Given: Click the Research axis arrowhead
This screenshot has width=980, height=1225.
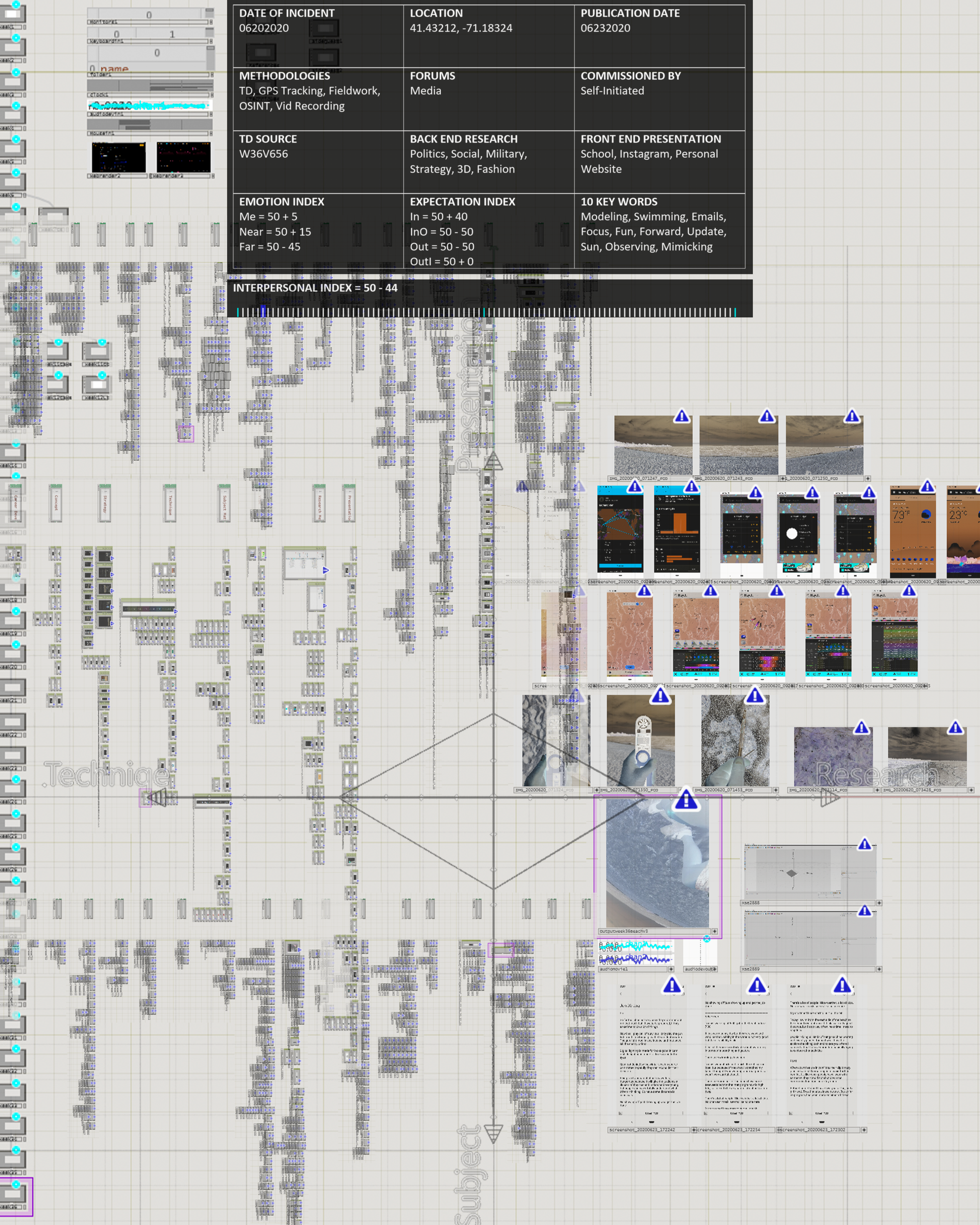Looking at the screenshot, I should (x=829, y=798).
